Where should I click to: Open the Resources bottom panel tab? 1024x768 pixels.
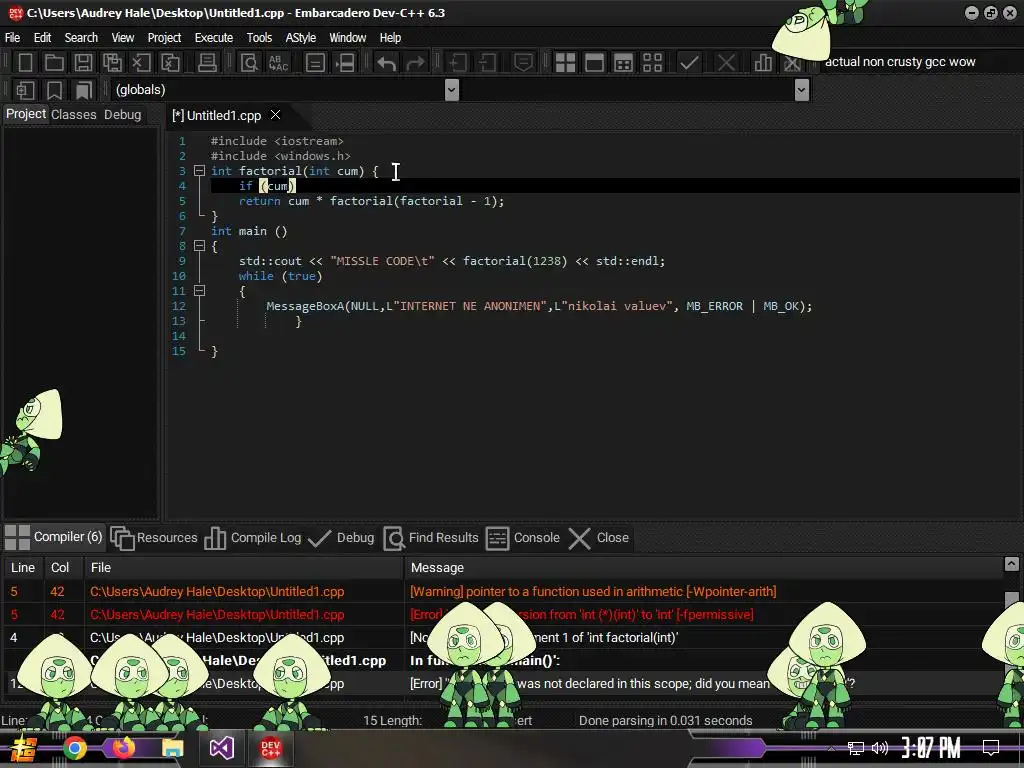coord(153,538)
